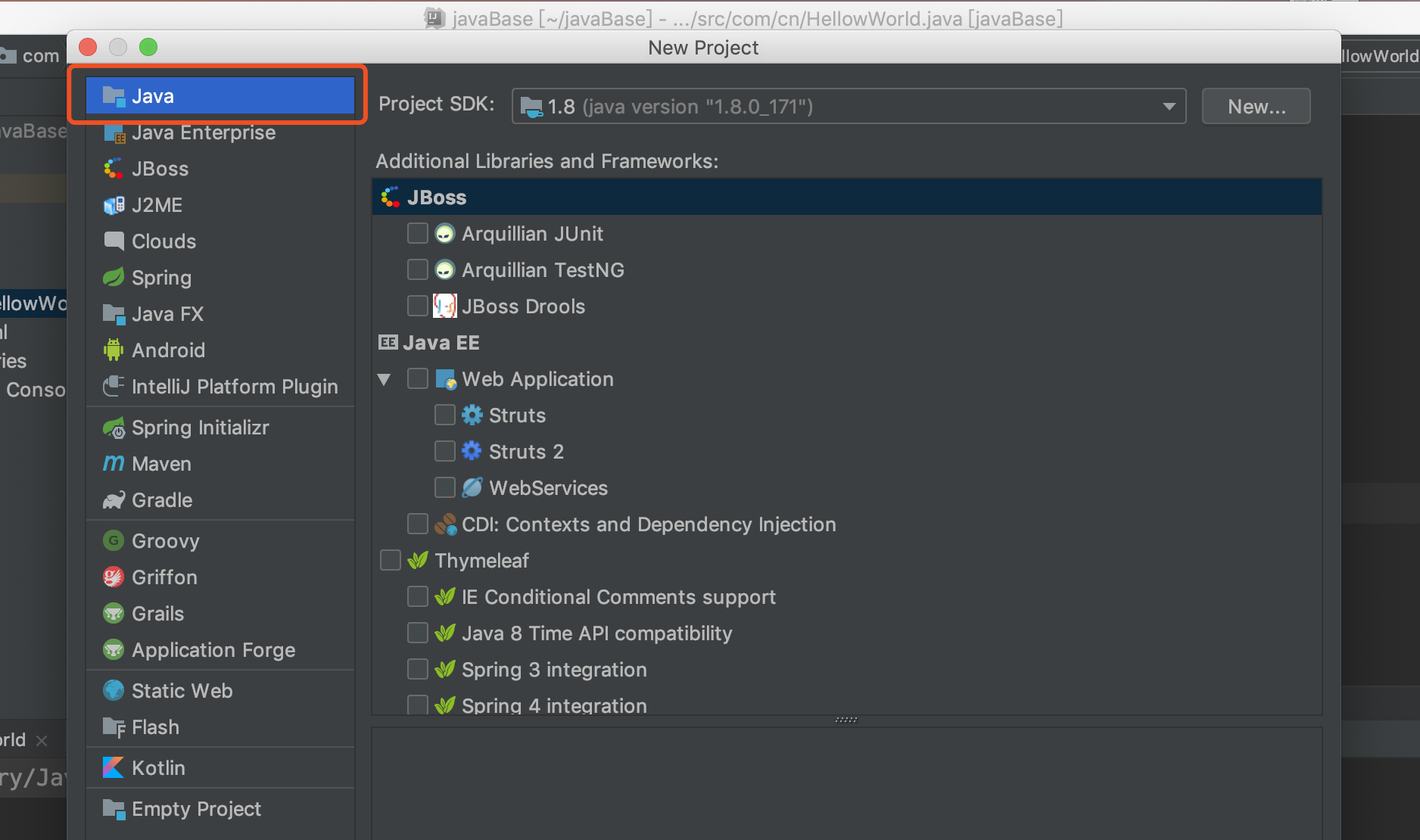
Task: Choose Maven project type
Action: pyautogui.click(x=220, y=464)
